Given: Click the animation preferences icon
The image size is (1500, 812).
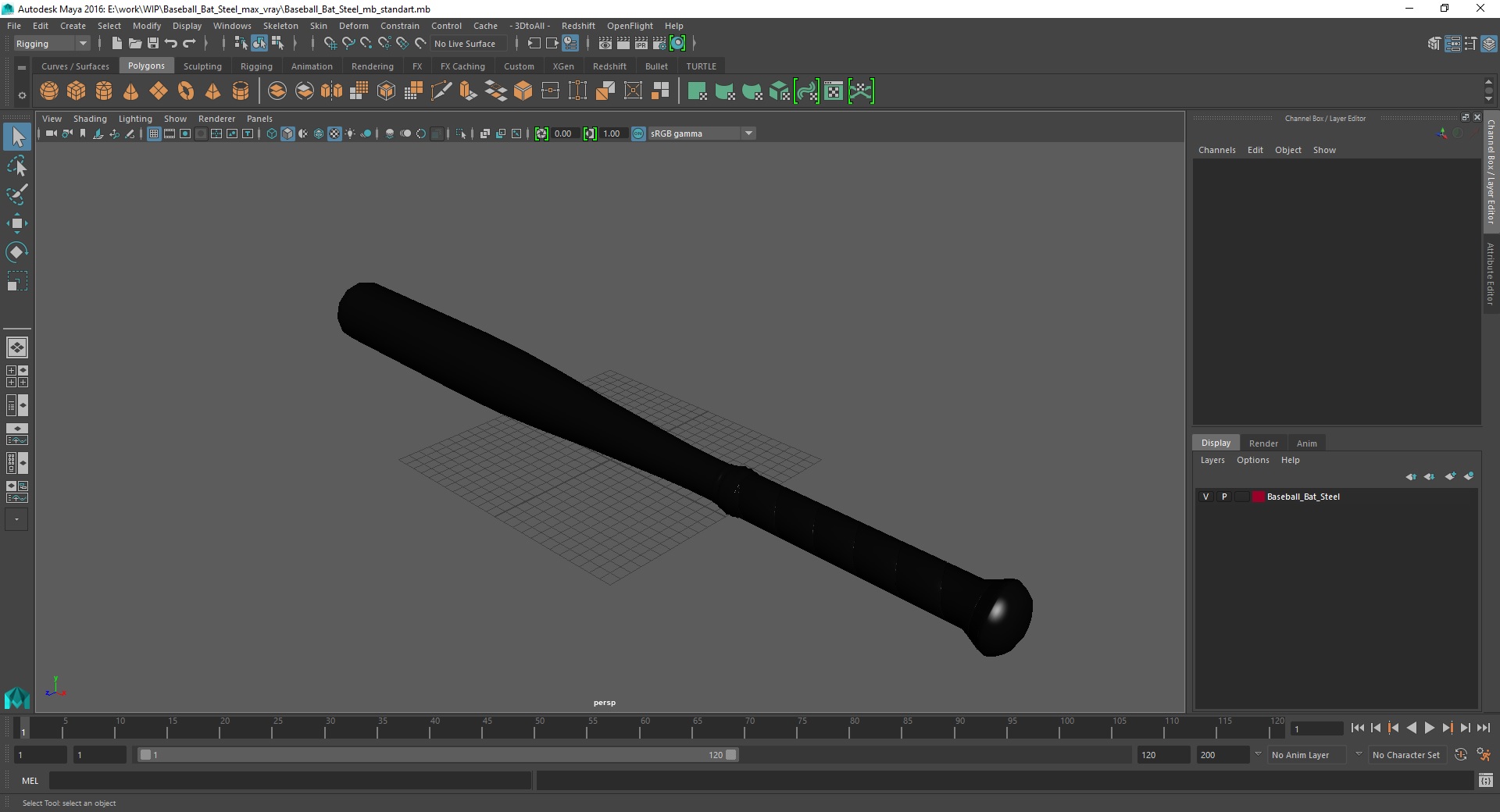Looking at the screenshot, I should [x=1483, y=755].
